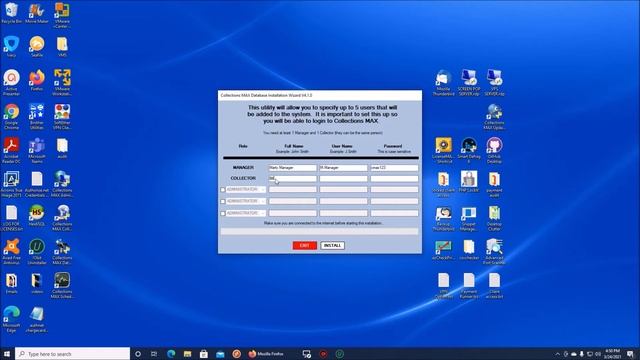Open SCREEN POP SERVER.rdp file

469,82
